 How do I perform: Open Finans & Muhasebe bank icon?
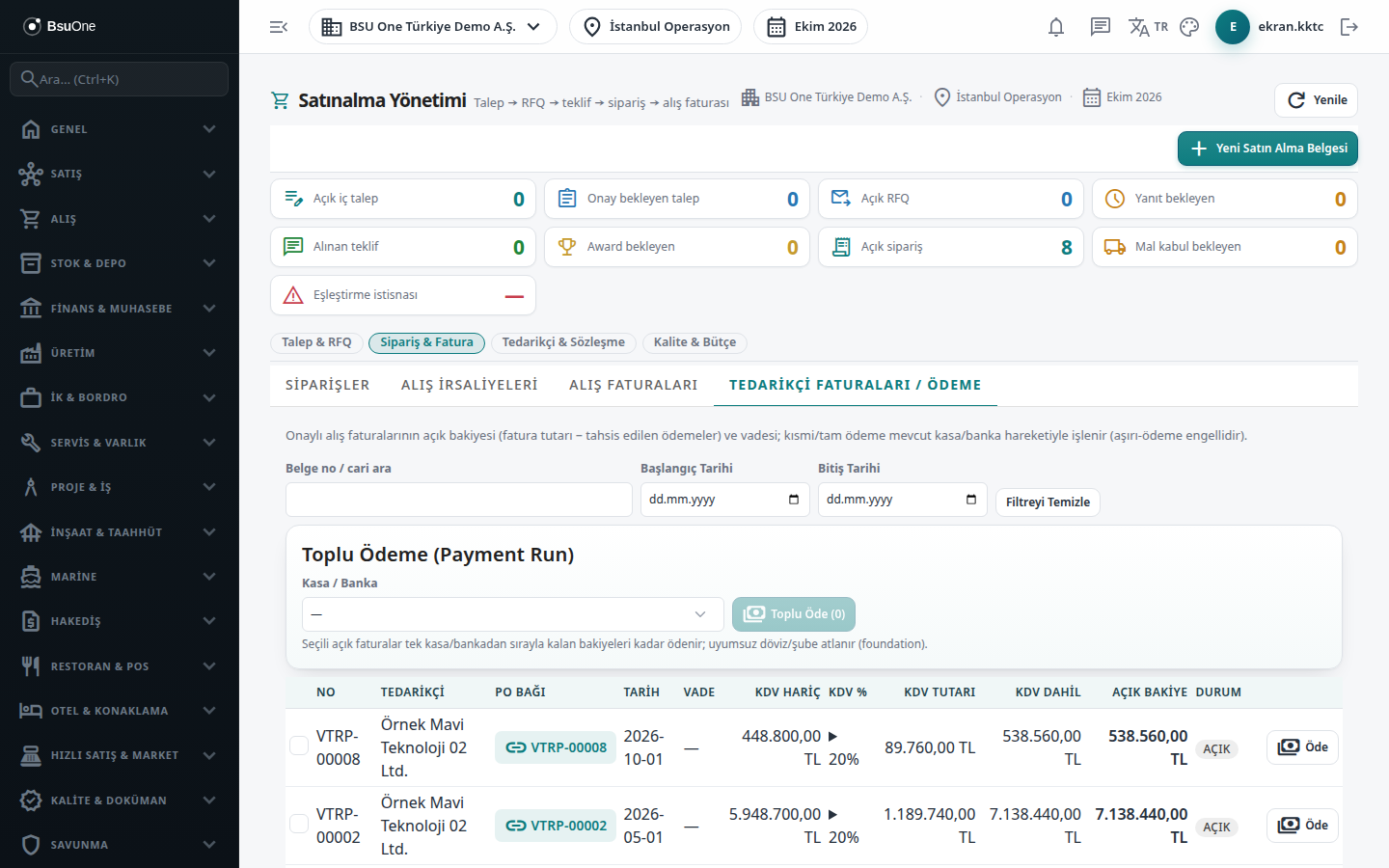coord(31,308)
